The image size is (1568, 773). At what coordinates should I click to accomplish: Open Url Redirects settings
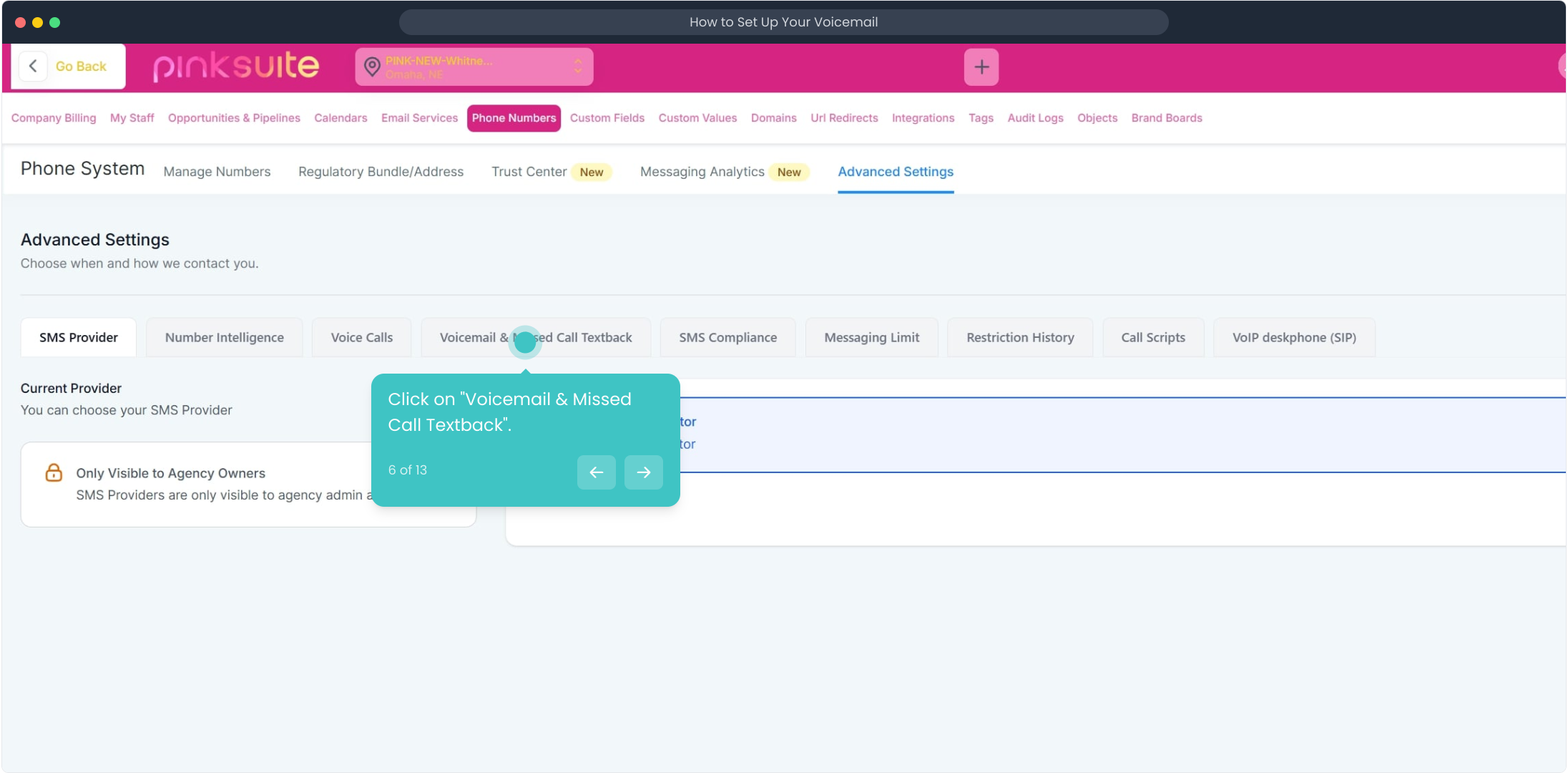(x=844, y=118)
